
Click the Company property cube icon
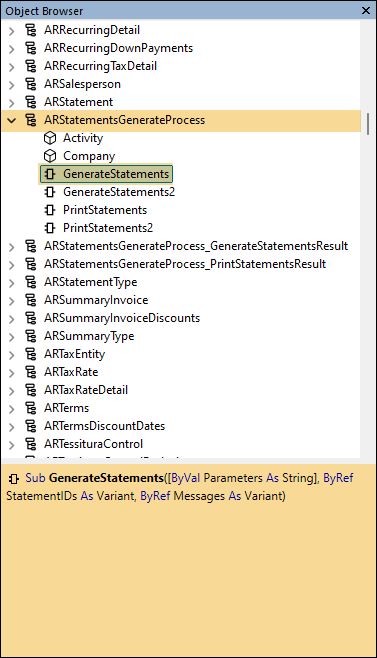(x=50, y=156)
